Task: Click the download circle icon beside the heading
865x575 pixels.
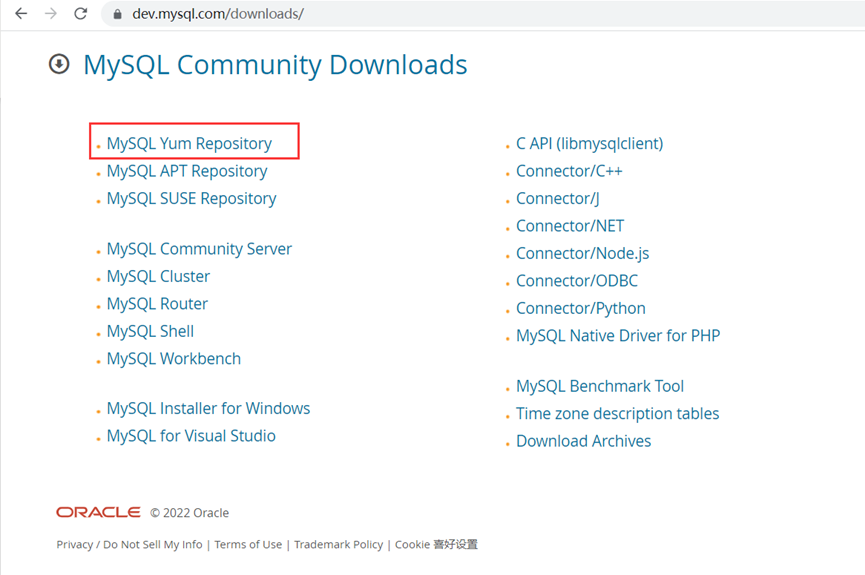Action: point(59,64)
